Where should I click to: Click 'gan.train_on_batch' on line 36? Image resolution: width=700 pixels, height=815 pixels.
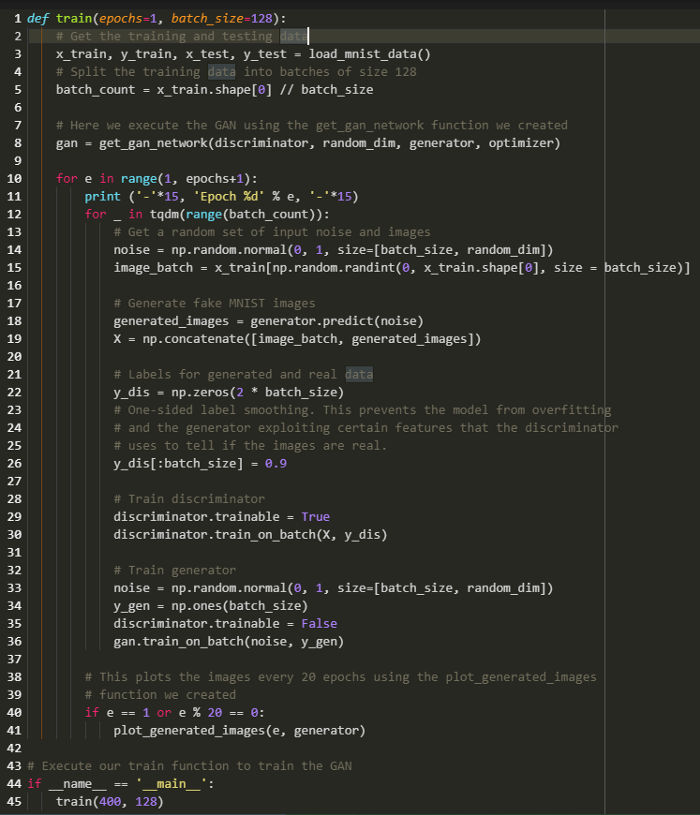(178, 641)
